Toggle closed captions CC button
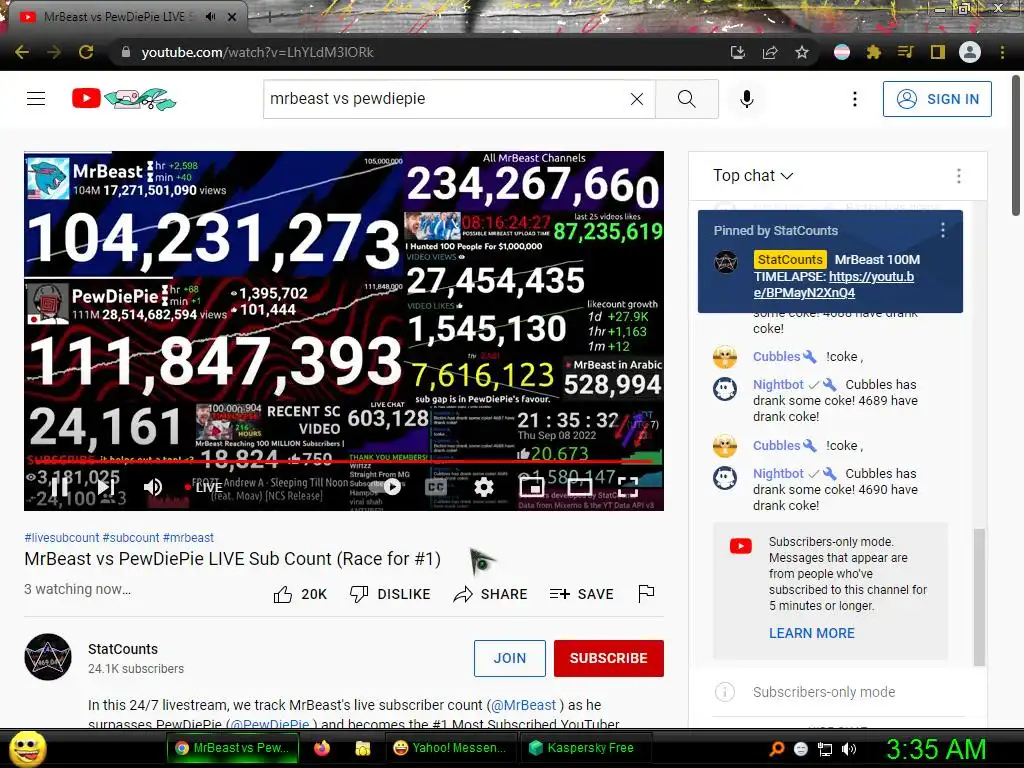 (436, 487)
